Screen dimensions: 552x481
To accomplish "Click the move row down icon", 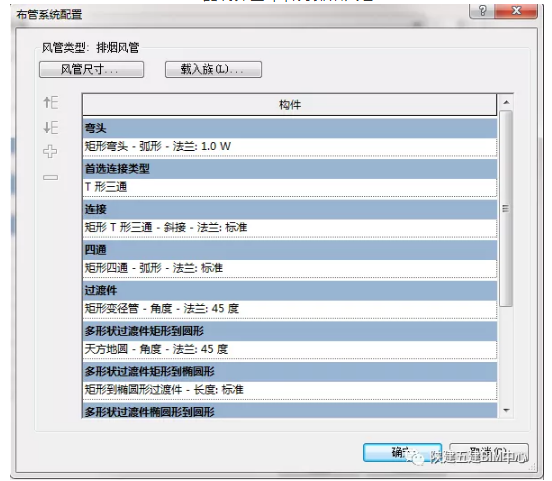I will coord(51,127).
